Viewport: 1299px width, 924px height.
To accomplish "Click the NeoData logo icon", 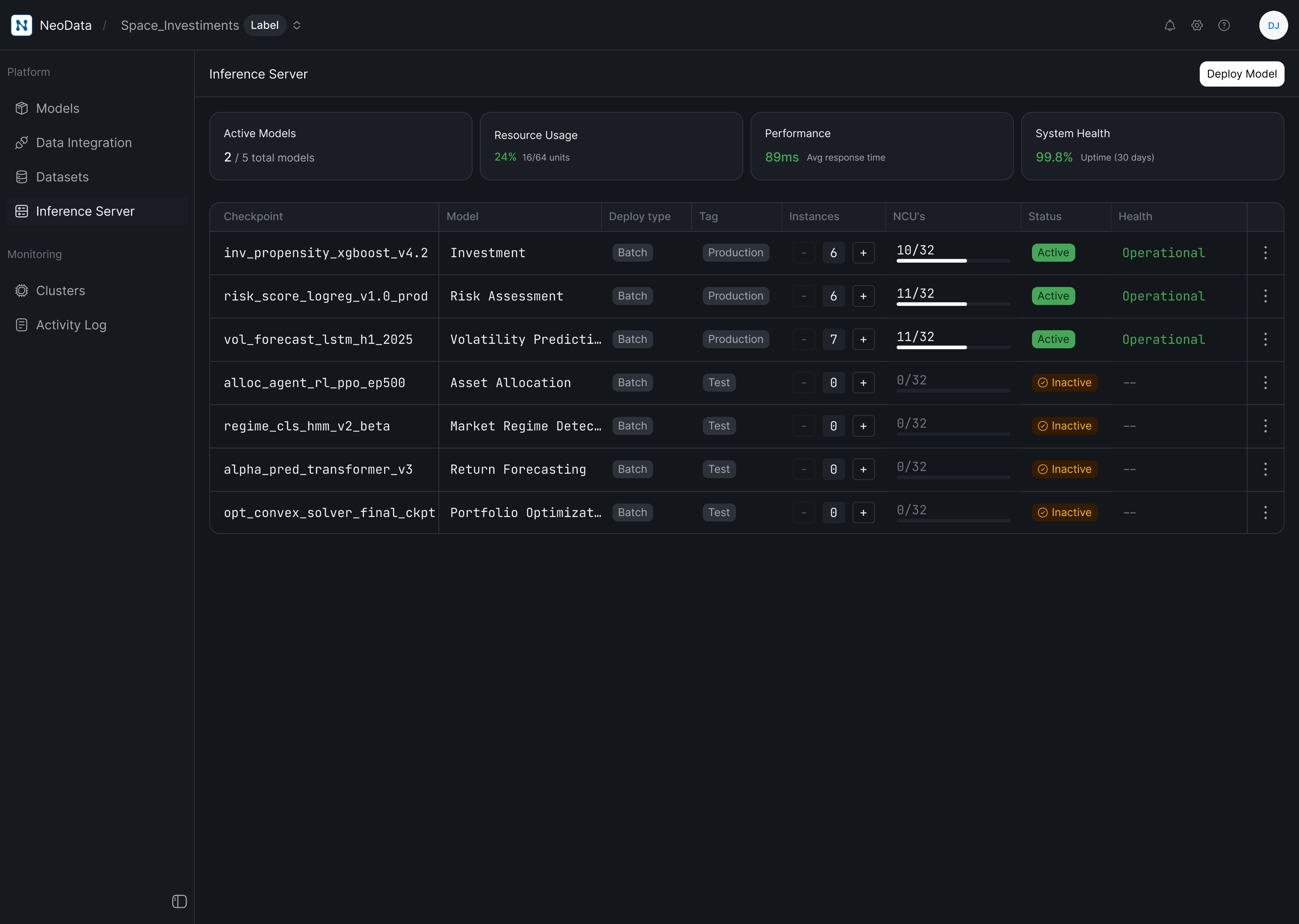I will [22, 26].
